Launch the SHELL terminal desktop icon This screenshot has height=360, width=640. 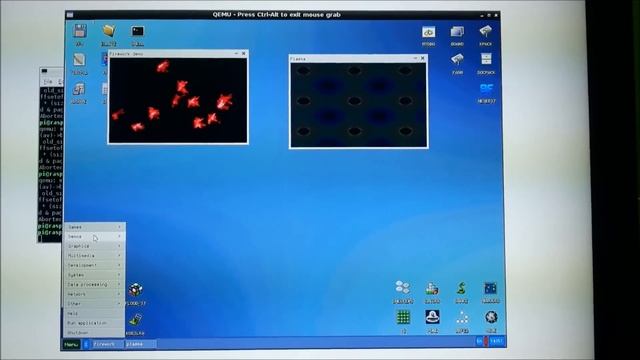(138, 31)
